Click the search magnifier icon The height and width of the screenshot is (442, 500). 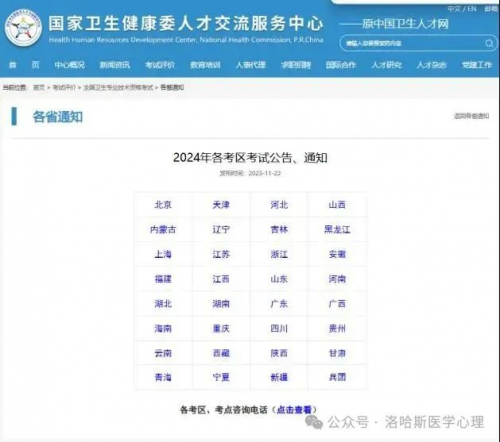pyautogui.click(x=489, y=43)
